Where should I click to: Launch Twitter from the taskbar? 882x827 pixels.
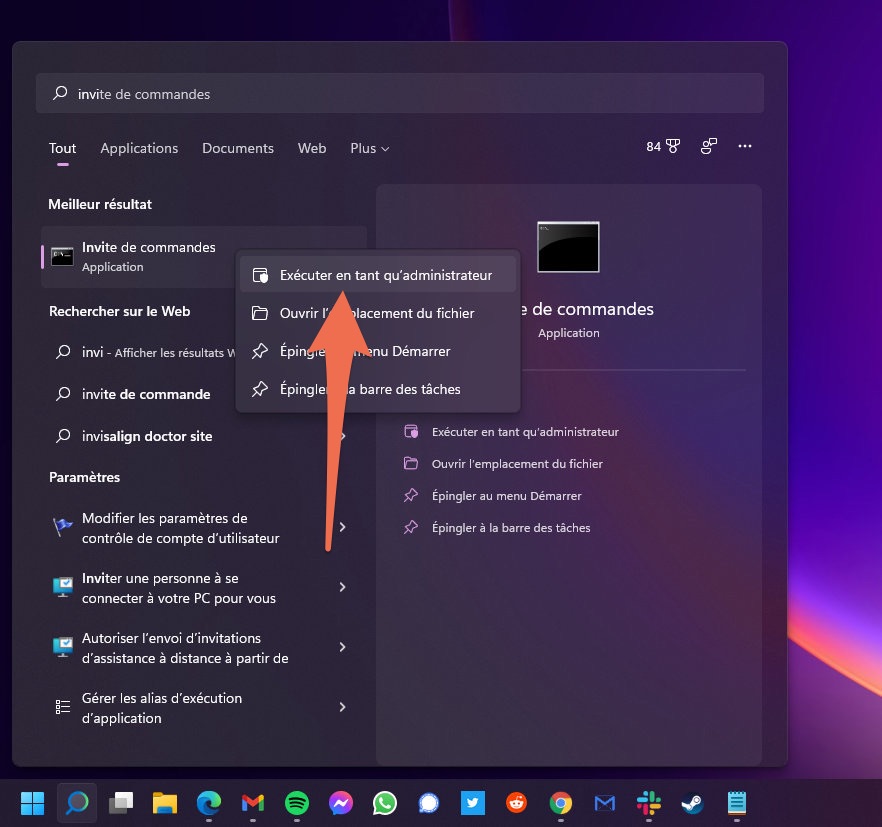[x=472, y=803]
